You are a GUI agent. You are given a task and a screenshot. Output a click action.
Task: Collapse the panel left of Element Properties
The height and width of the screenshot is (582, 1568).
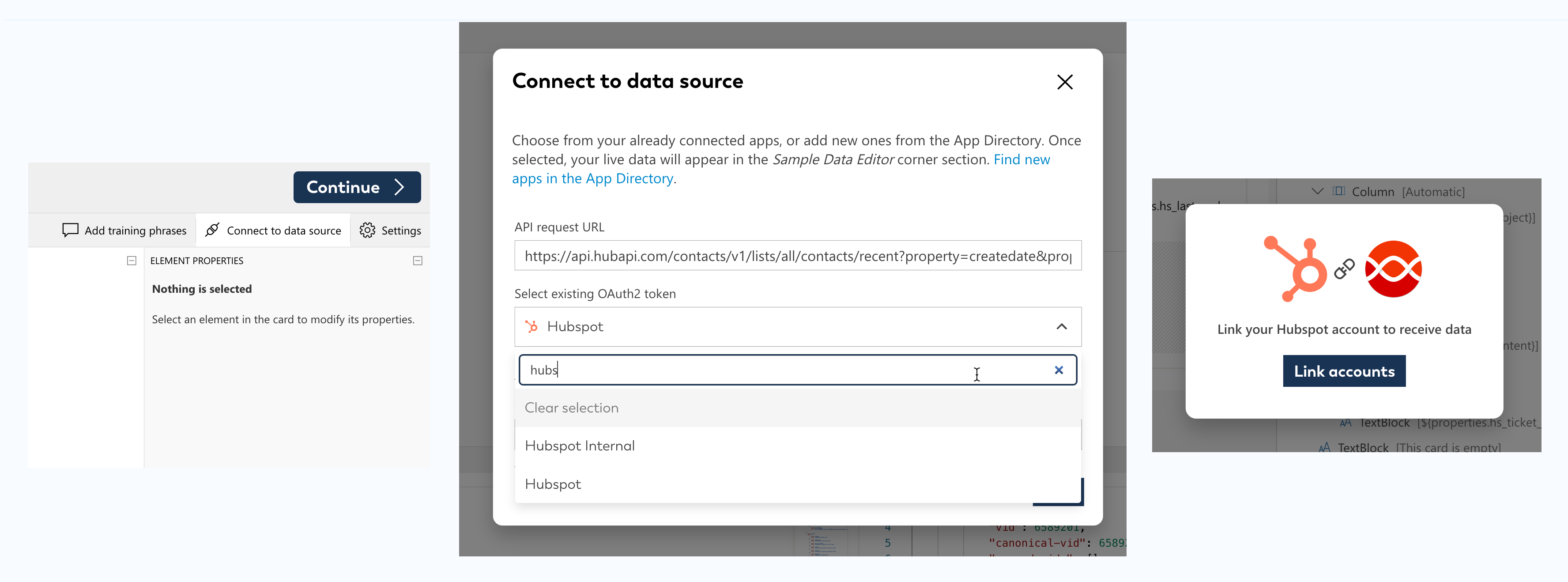click(132, 261)
